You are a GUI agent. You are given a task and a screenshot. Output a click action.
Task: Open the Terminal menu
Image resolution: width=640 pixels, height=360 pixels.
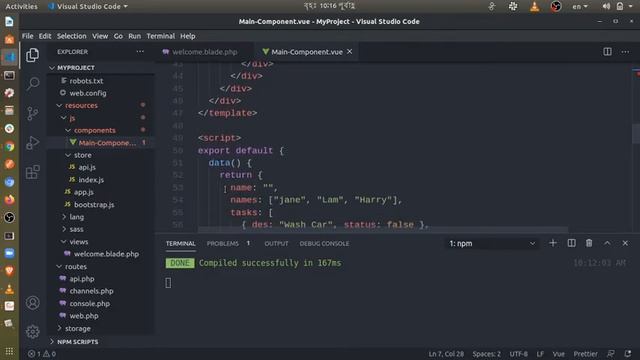160,36
